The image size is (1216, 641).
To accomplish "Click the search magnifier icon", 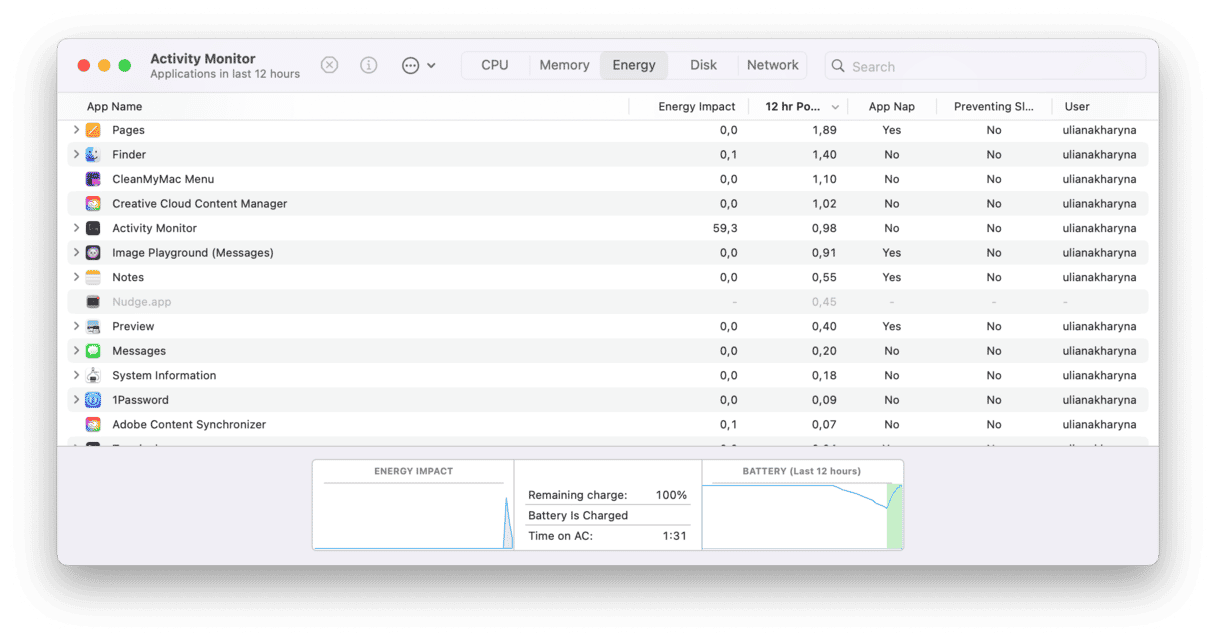I will (x=838, y=66).
